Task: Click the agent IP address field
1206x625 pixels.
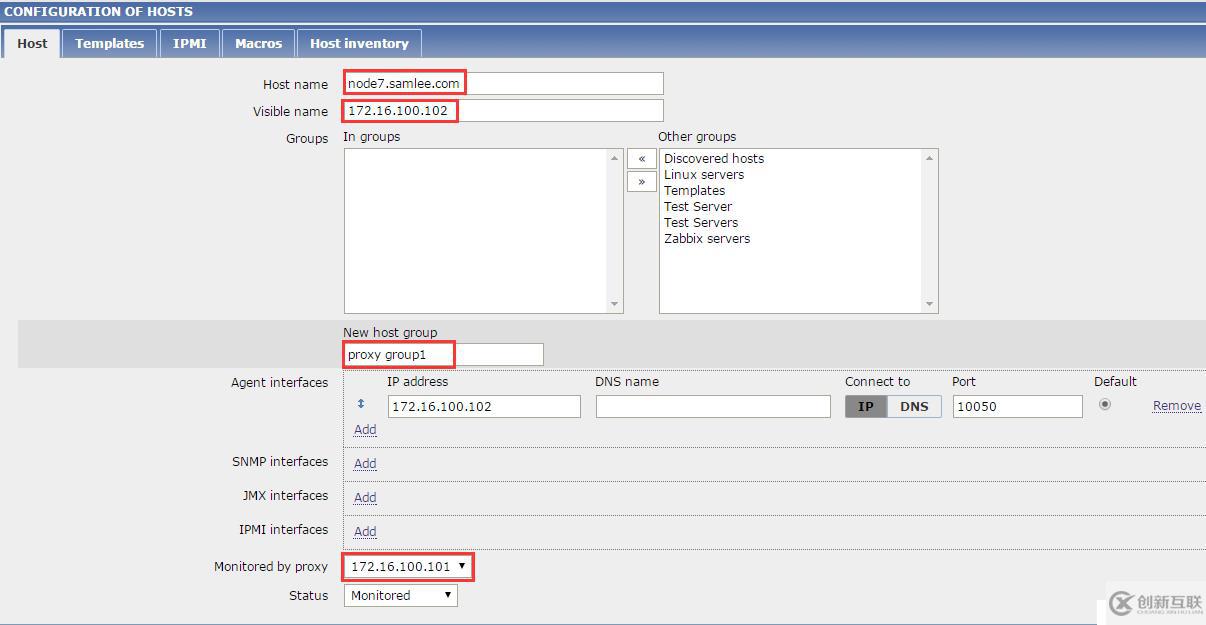Action: pyautogui.click(x=484, y=406)
